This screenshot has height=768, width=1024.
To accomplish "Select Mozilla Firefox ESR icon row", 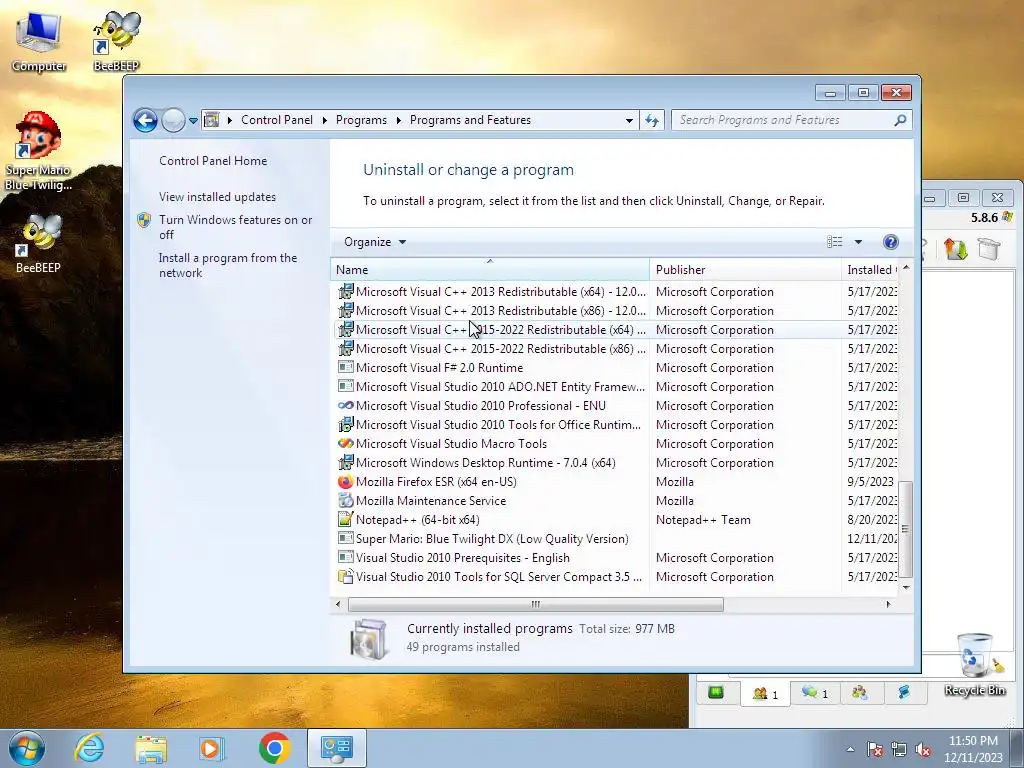I will tap(345, 482).
